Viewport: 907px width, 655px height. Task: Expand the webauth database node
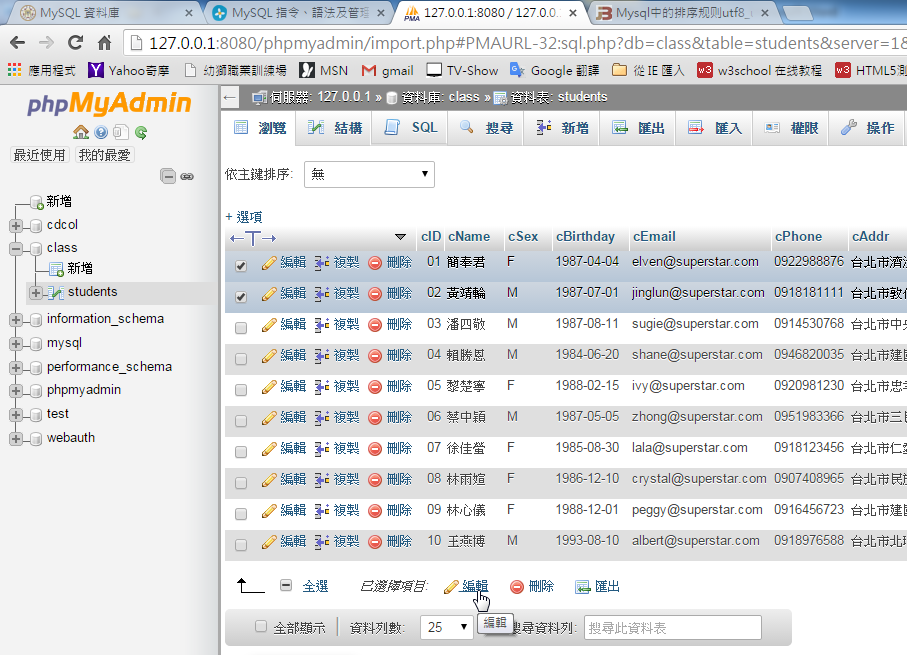16,439
